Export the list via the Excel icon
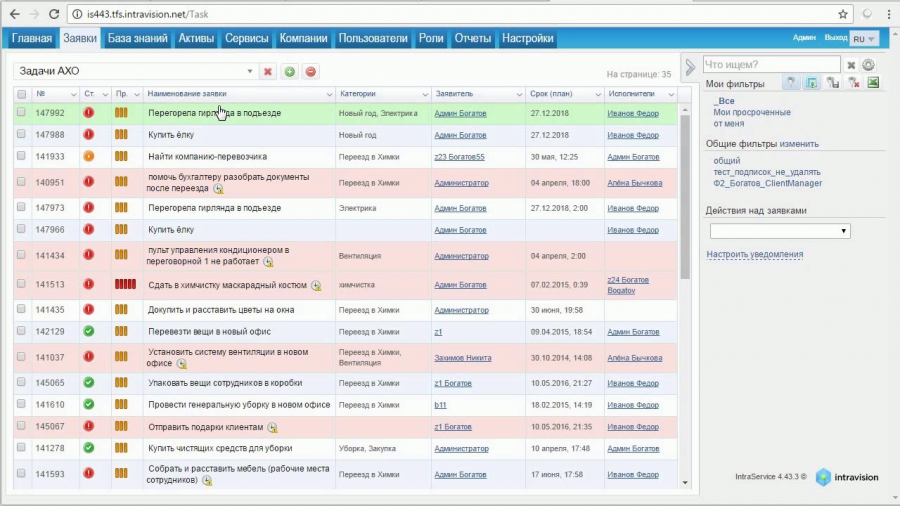This screenshot has width=900, height=506. [873, 83]
